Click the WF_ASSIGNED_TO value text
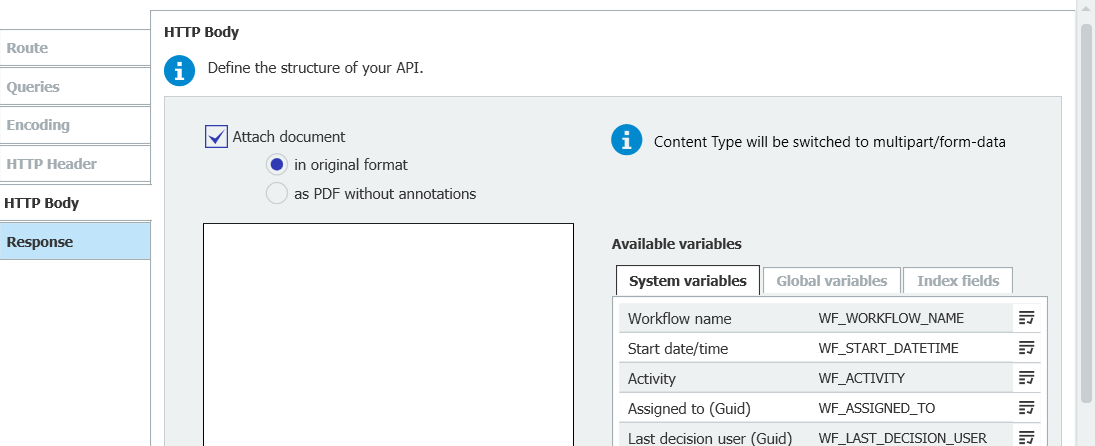Screen dimensions: 1095x446 tap(876, 408)
